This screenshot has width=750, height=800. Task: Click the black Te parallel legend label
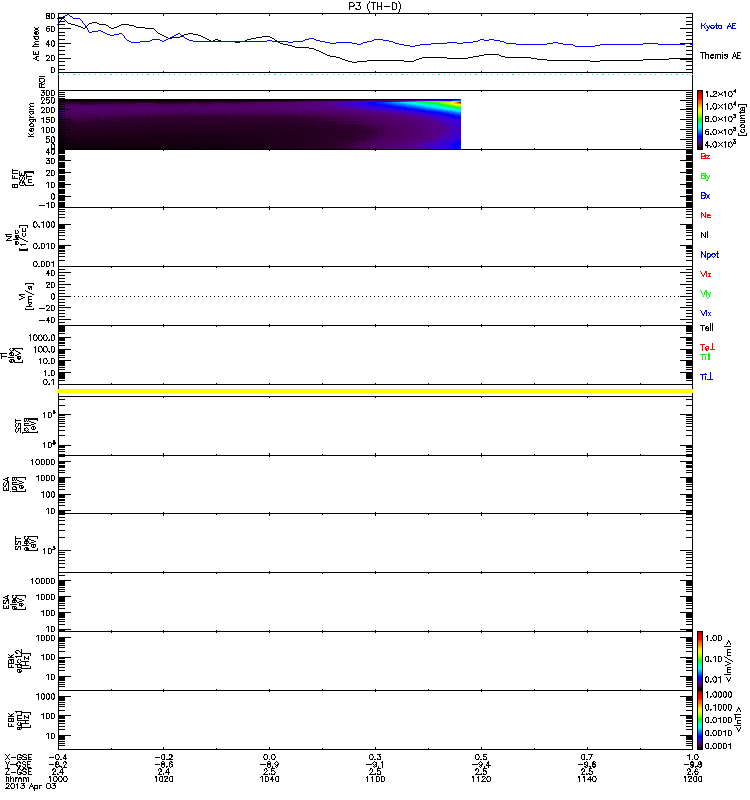pos(706,328)
